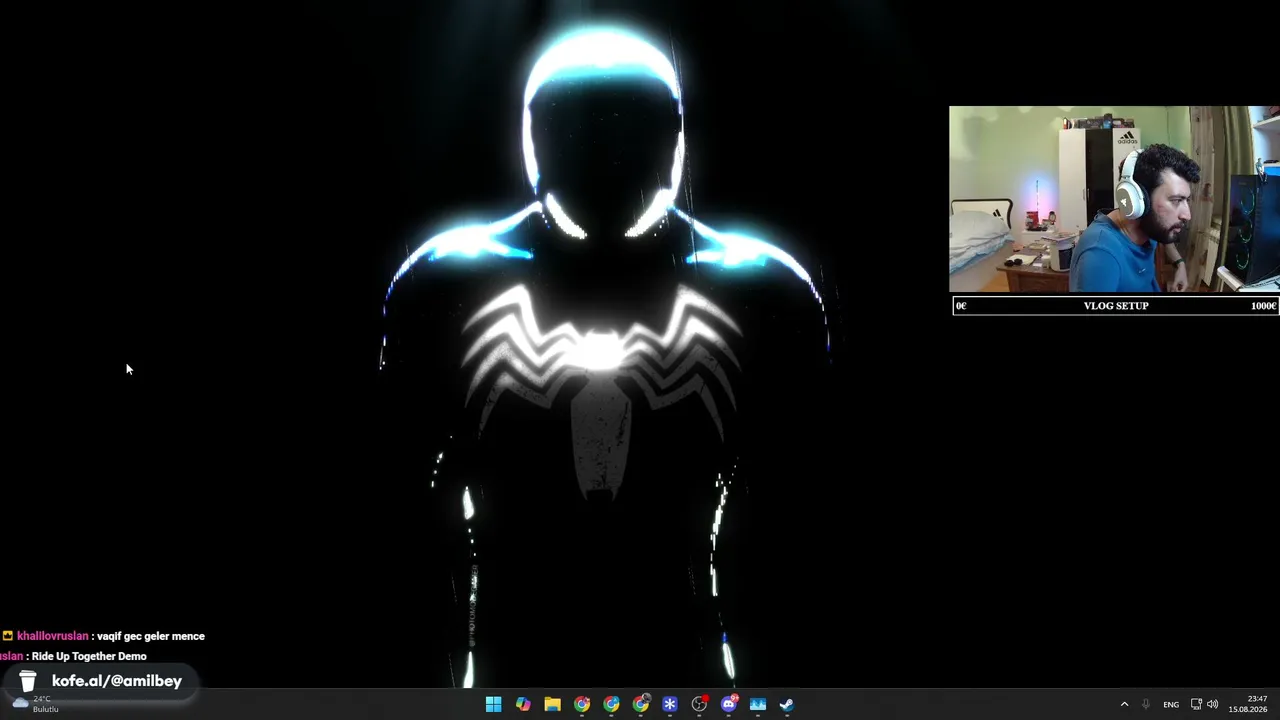Click the chat message "vaqif gec geler mence"

[151, 636]
